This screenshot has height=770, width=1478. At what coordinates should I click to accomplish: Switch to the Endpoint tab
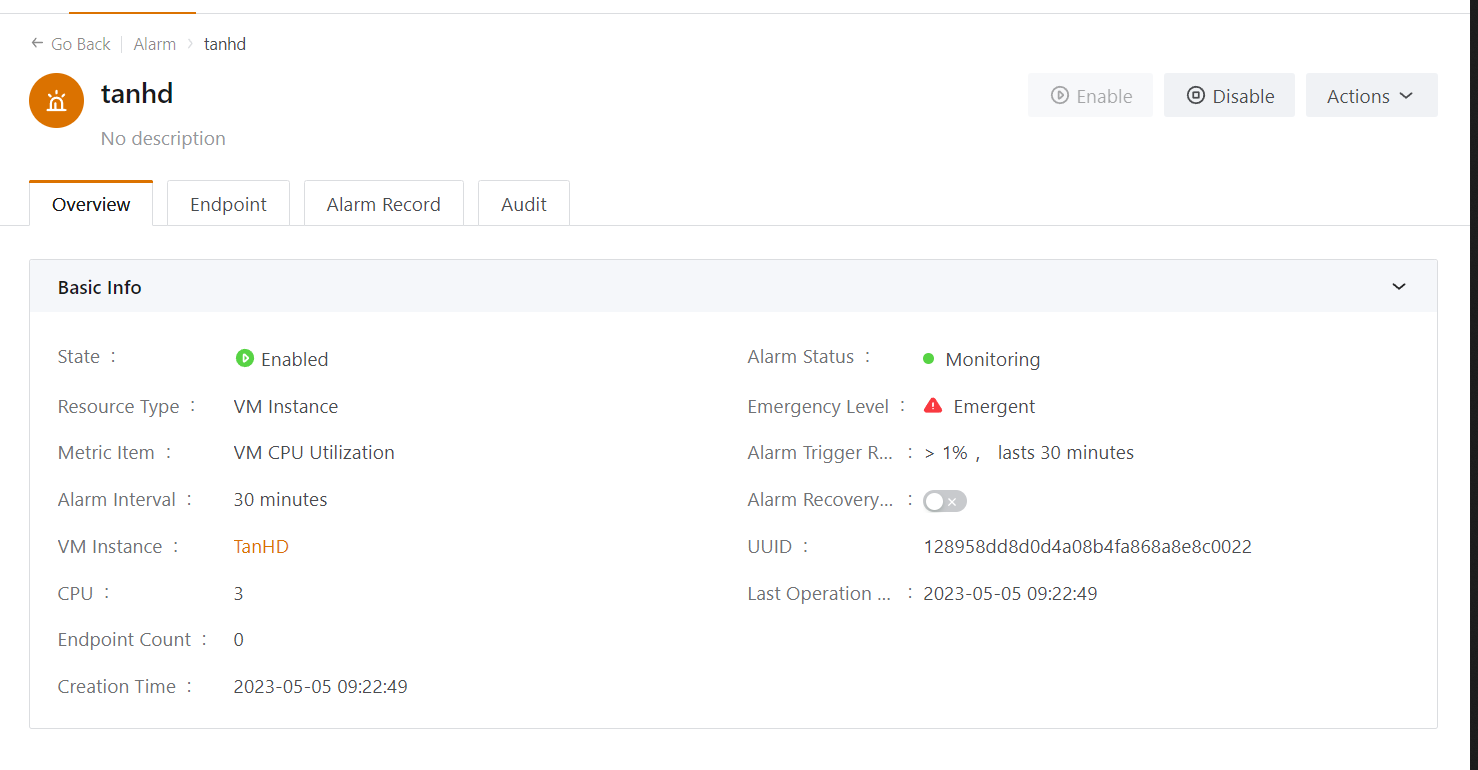pos(228,204)
